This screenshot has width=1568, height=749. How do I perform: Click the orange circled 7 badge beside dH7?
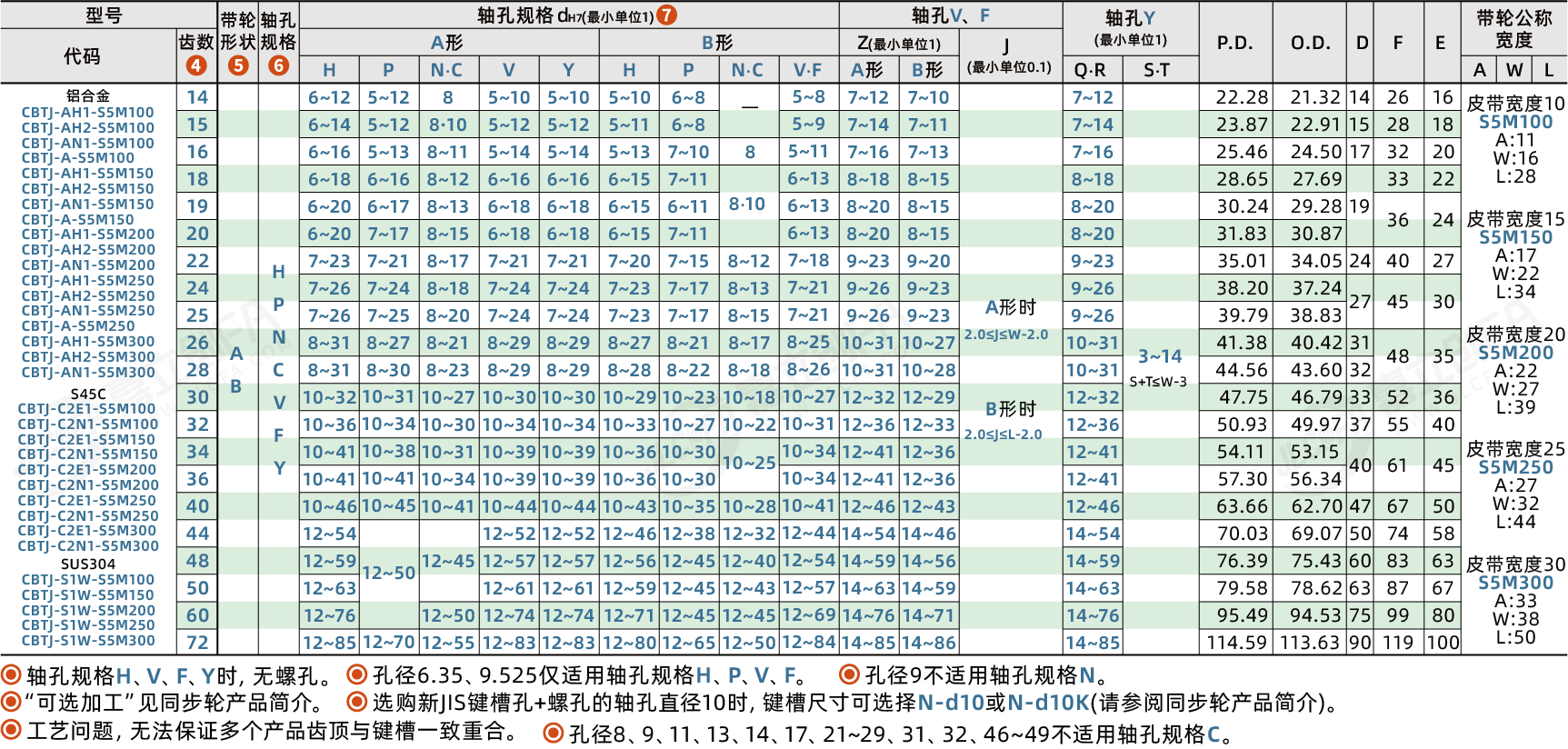tap(667, 15)
